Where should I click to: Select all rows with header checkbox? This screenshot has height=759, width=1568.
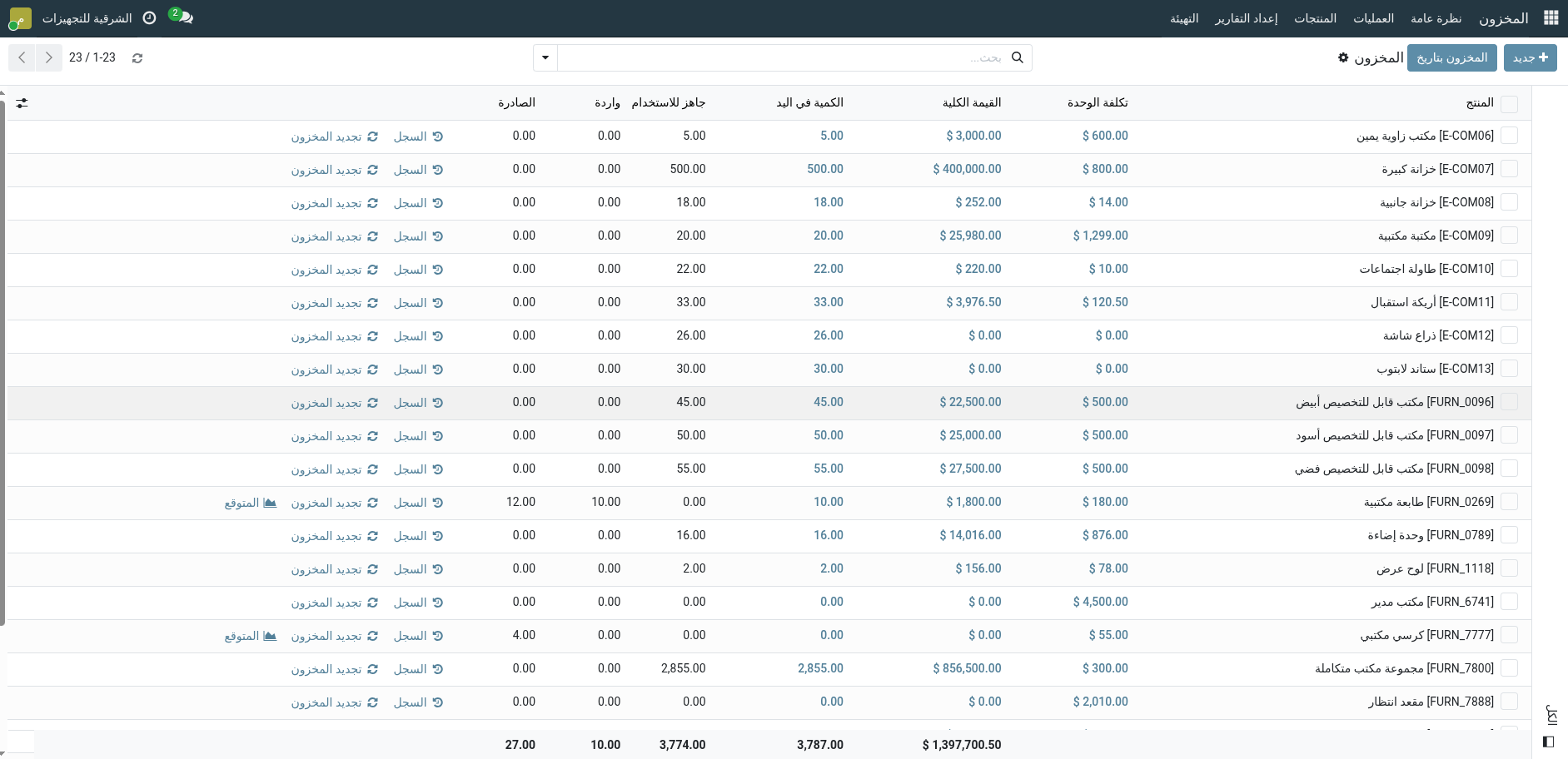tap(1509, 103)
